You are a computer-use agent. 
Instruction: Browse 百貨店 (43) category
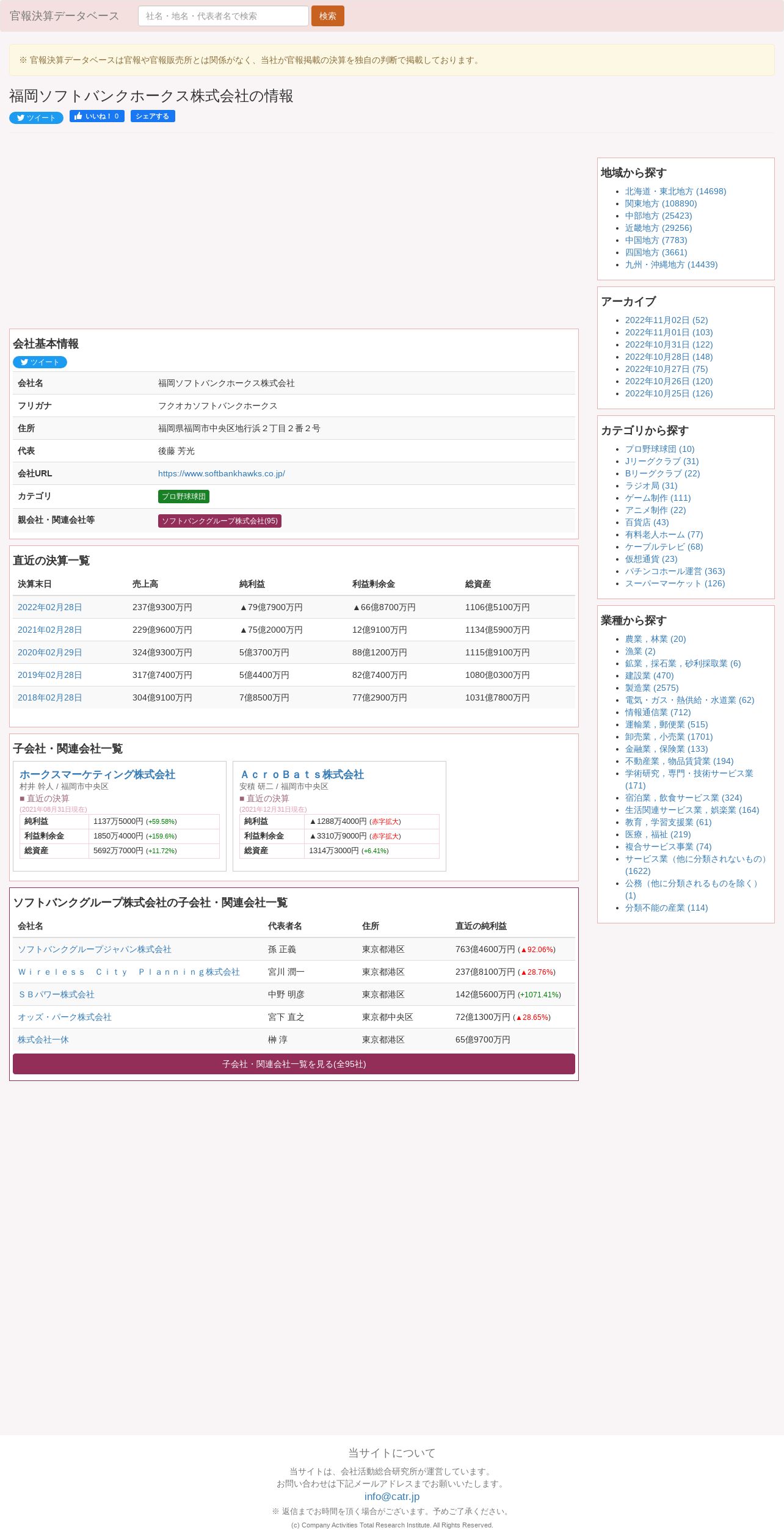(x=647, y=522)
